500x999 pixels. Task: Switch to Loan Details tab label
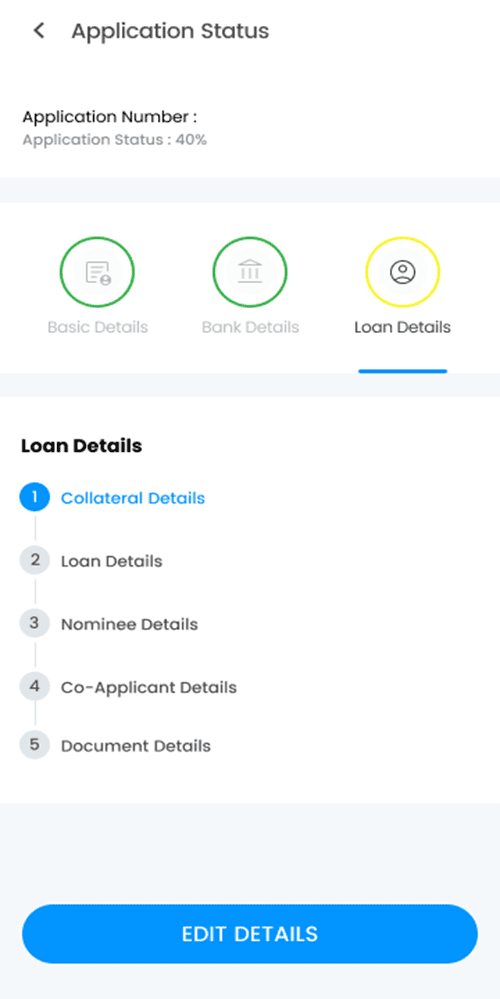click(x=403, y=327)
